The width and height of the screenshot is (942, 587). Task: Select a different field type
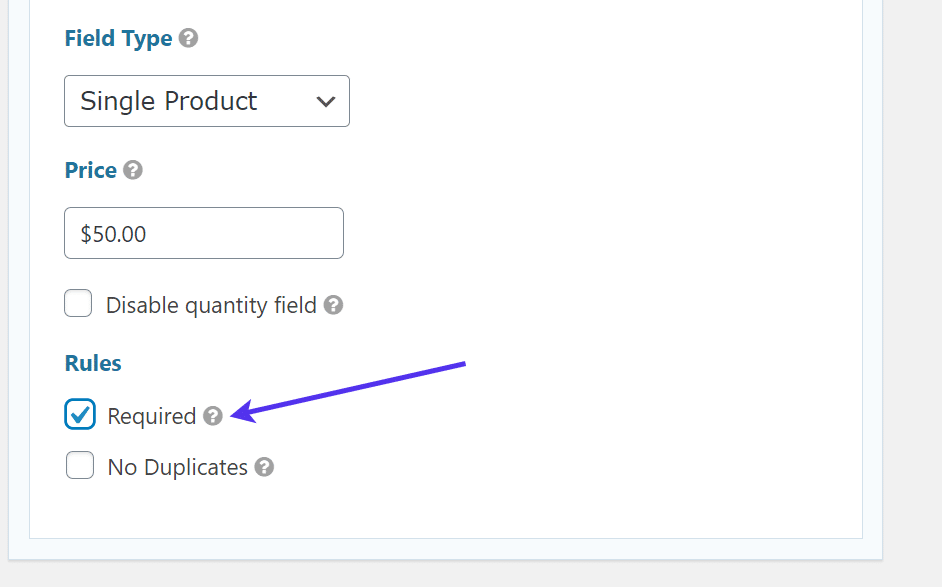coord(206,101)
